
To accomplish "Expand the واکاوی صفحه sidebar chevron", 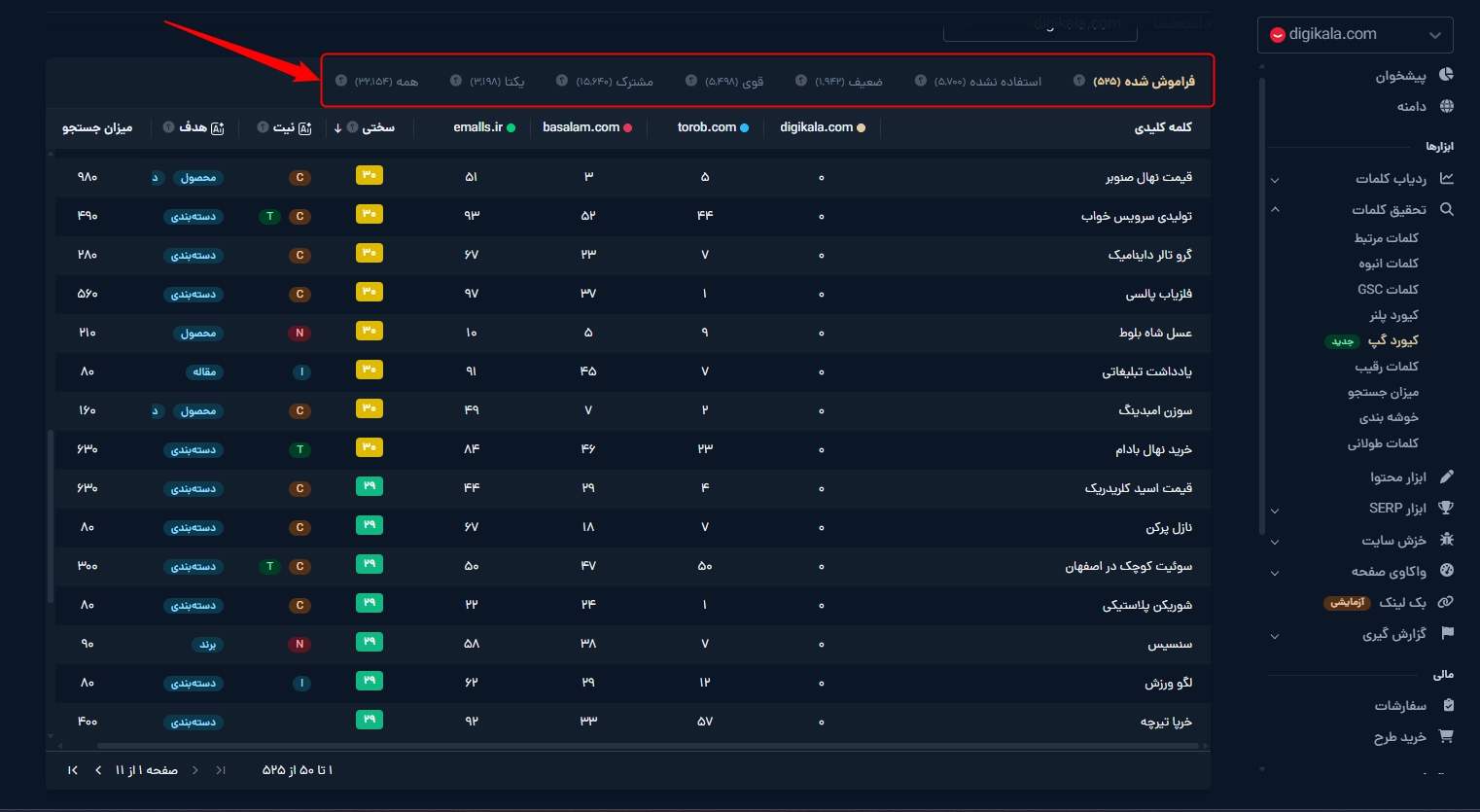I will coord(1275,573).
